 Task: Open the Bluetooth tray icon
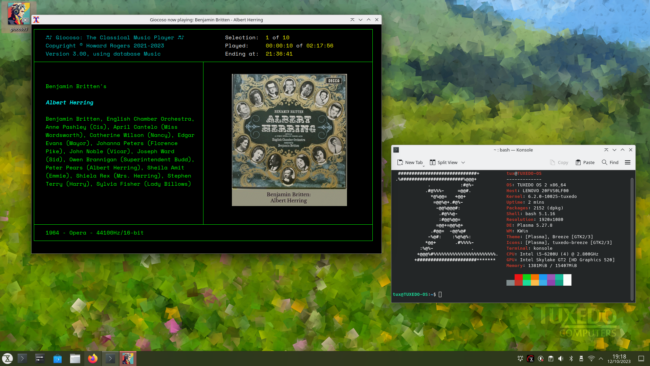(571, 359)
